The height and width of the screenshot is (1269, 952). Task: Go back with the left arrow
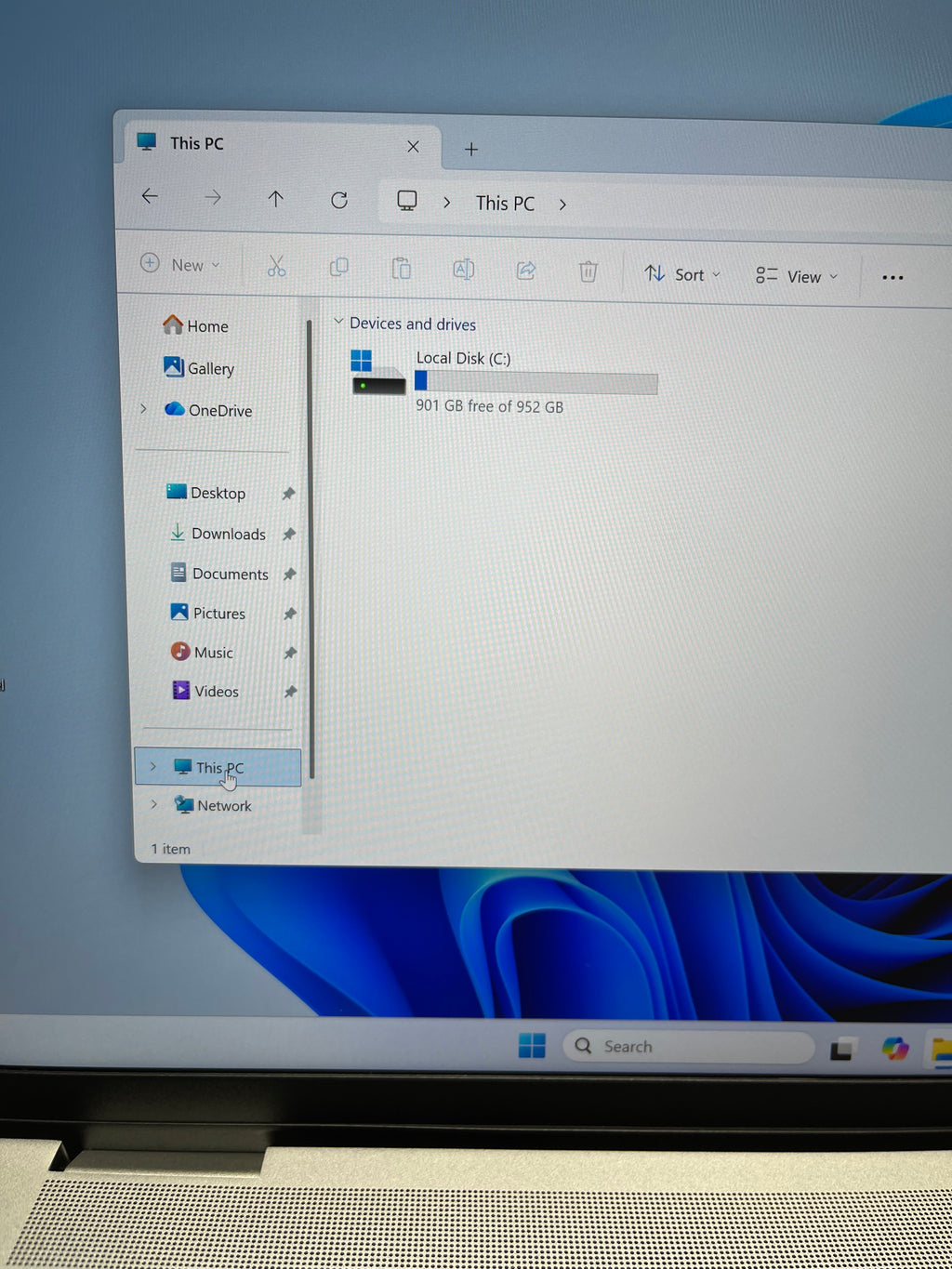point(150,196)
